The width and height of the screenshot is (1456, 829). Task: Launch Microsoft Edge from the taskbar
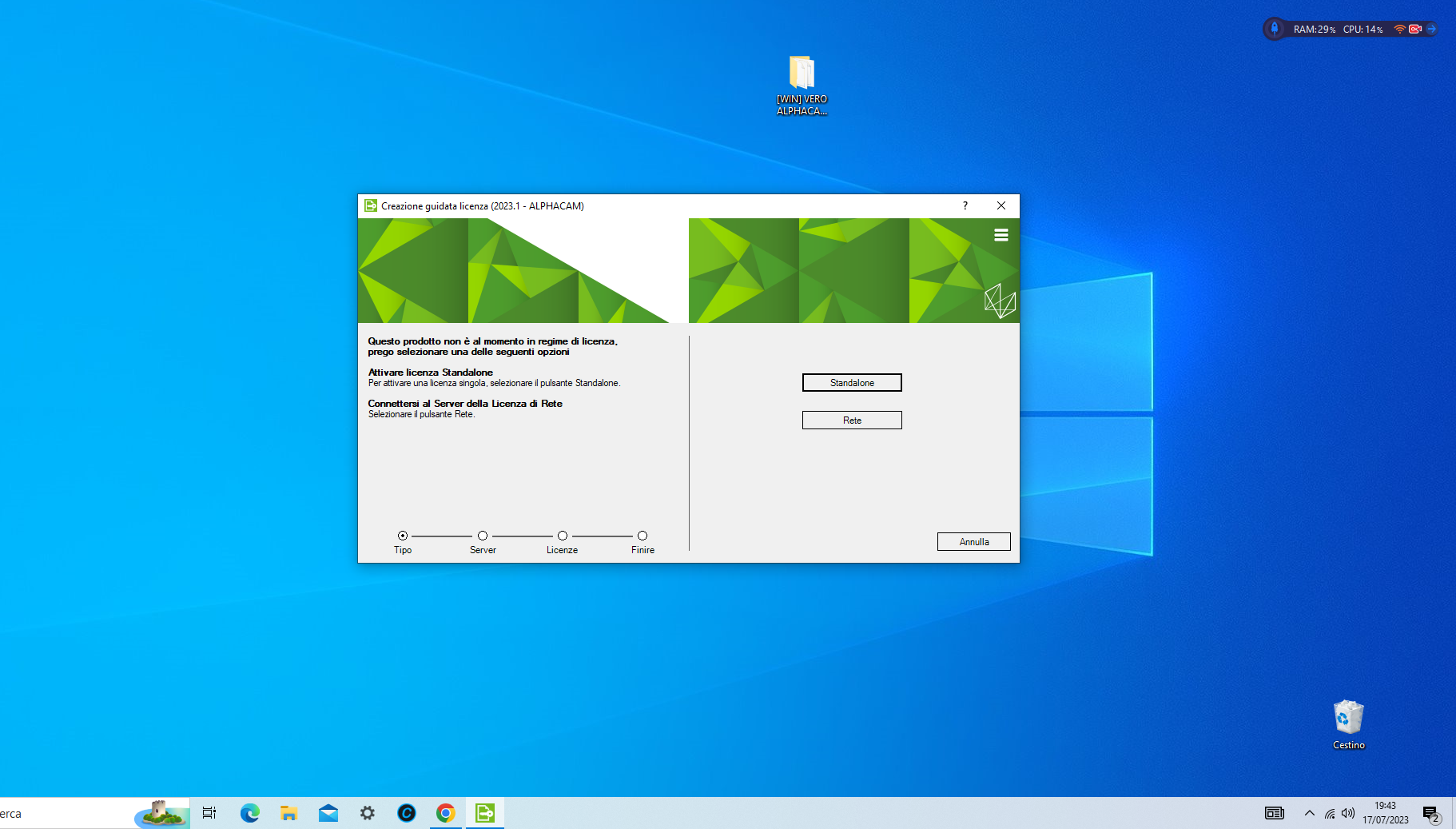(249, 813)
